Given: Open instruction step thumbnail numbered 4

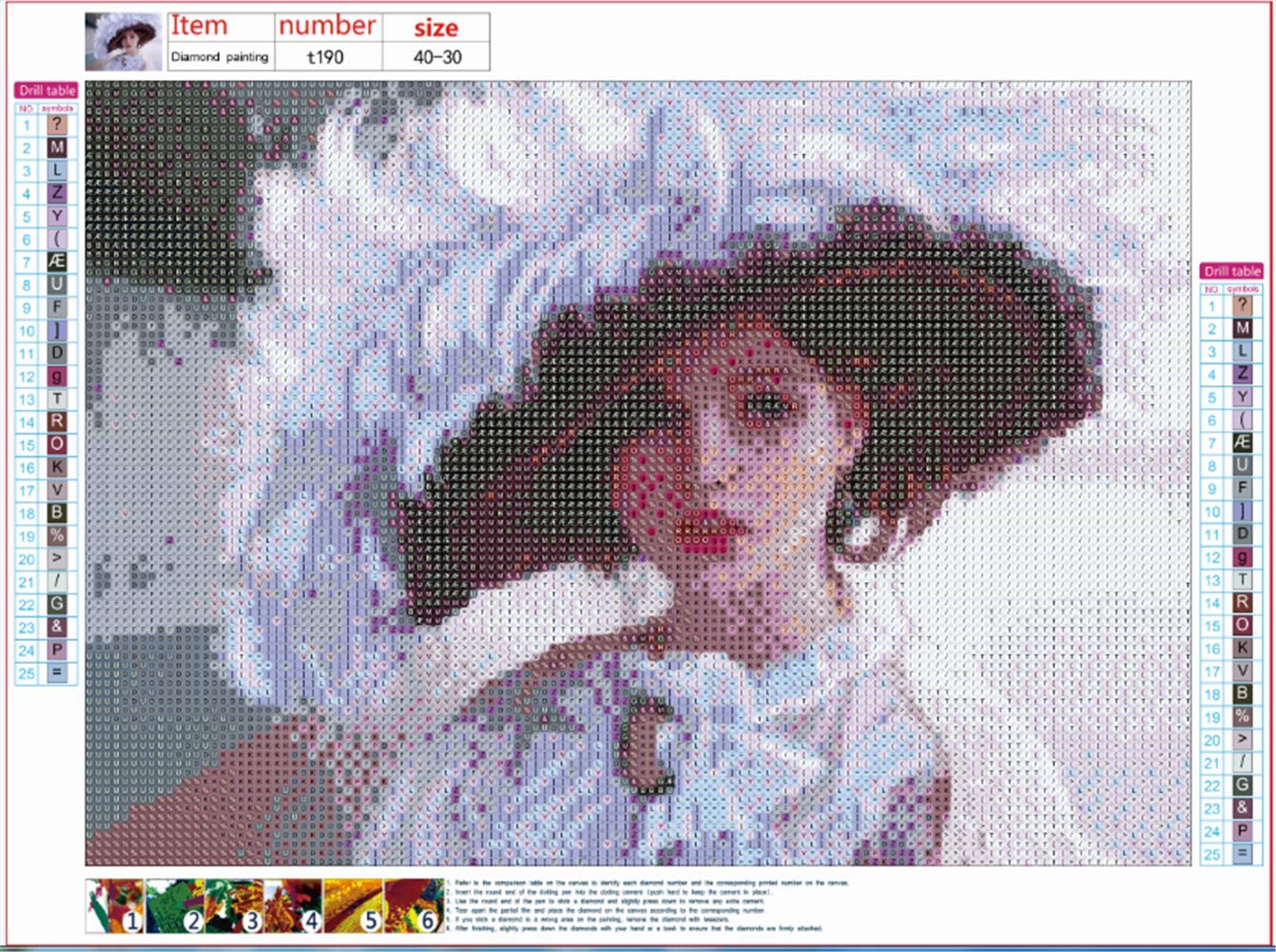Looking at the screenshot, I should [x=294, y=905].
